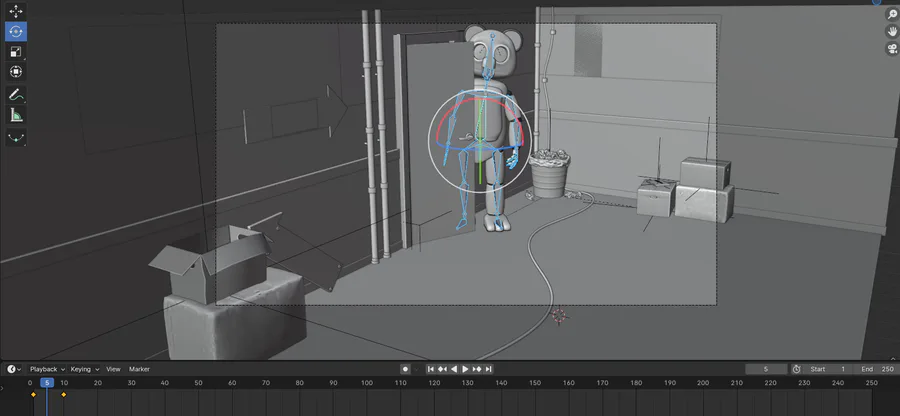This screenshot has height=416, width=900.
Task: Play the animation in reverse
Action: pos(453,369)
